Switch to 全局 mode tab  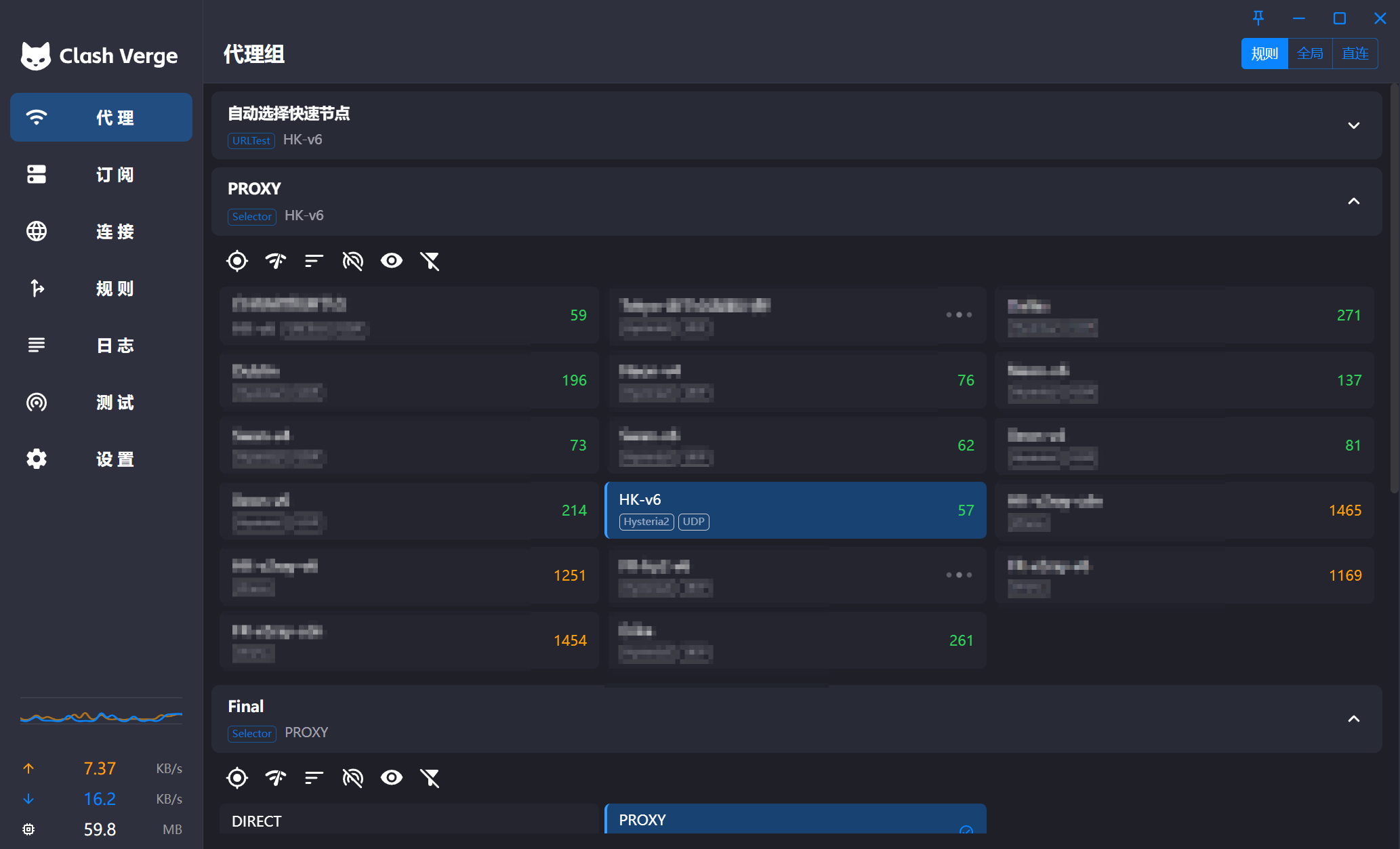(1309, 54)
